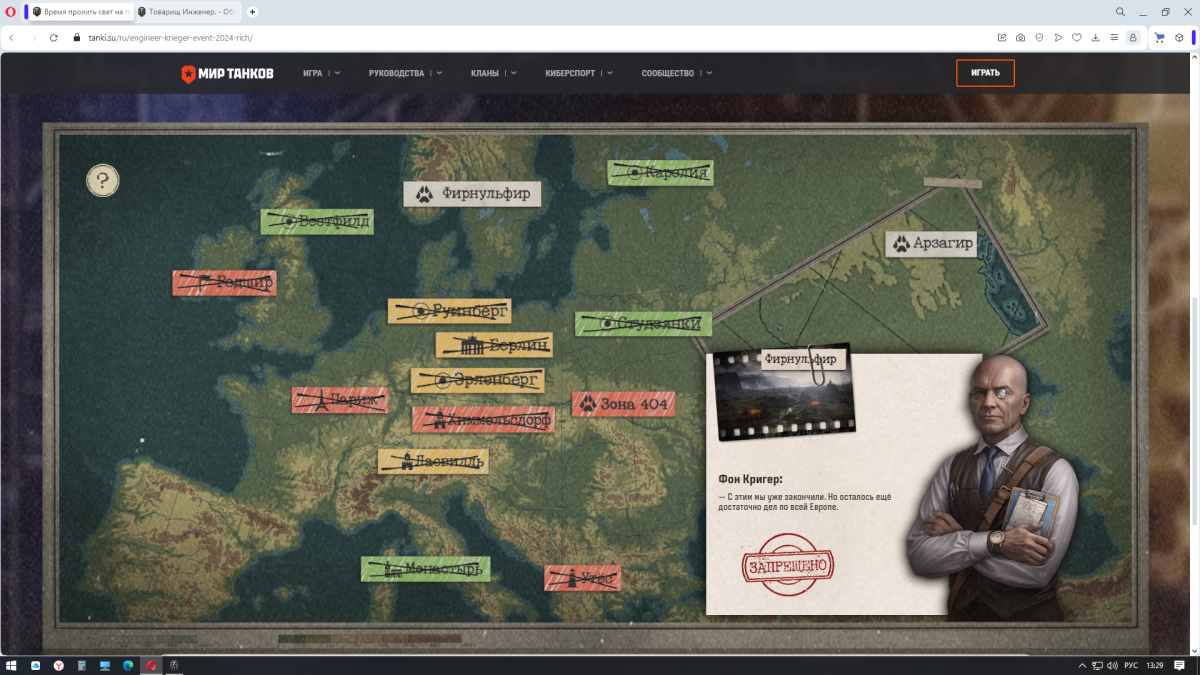Click the crossed-out Эрленберг label
Viewport: 1200px width, 675px height.
[477, 380]
